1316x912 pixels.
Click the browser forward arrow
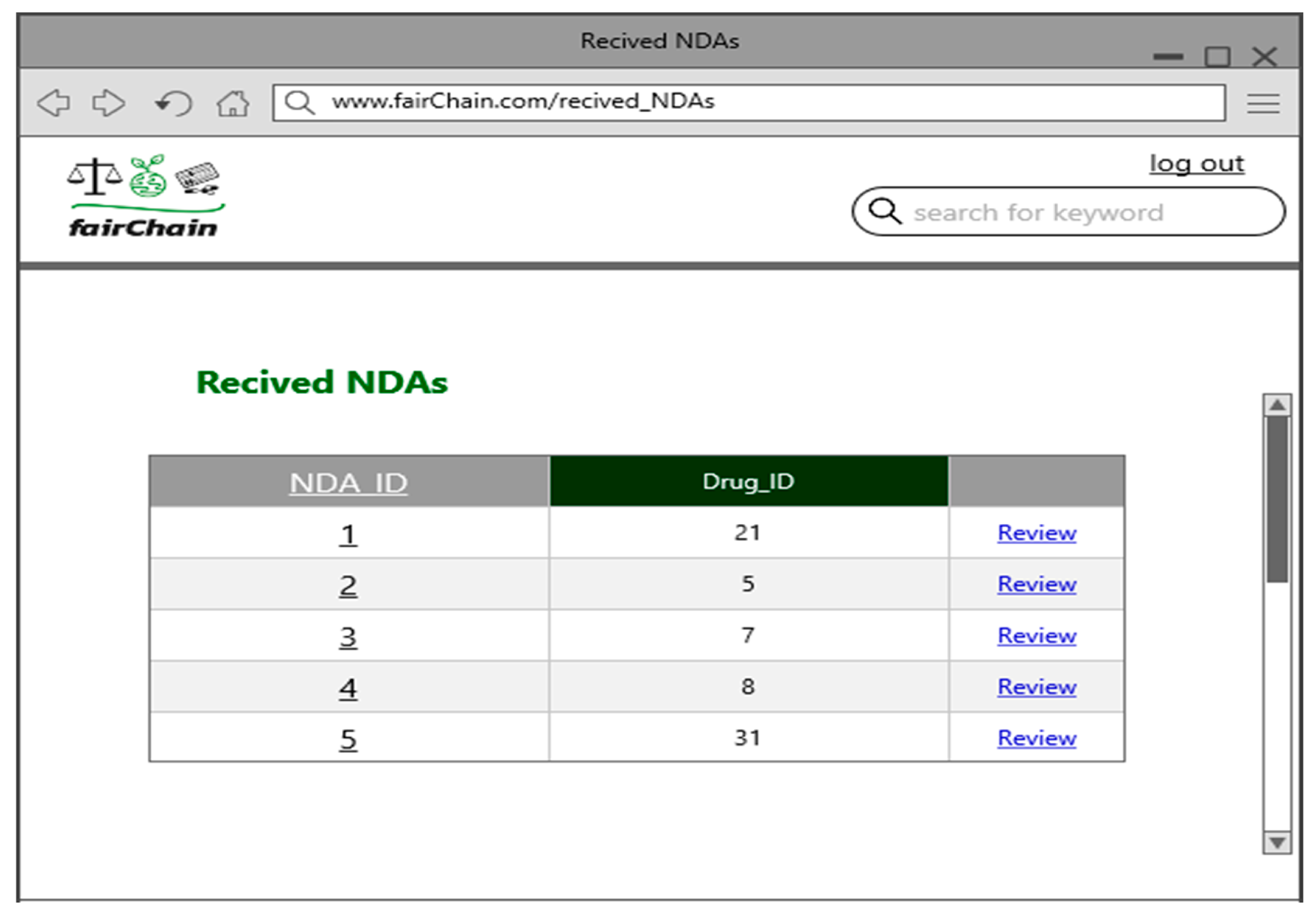tap(109, 103)
